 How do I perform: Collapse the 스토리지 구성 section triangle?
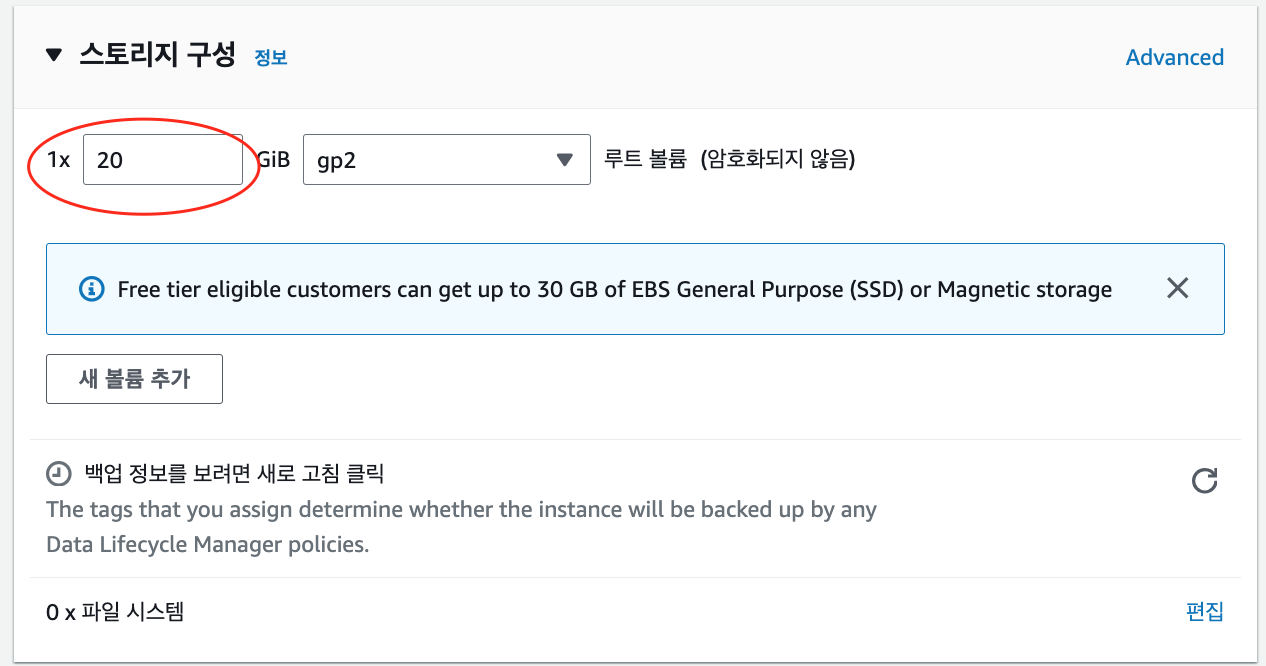(x=54, y=56)
